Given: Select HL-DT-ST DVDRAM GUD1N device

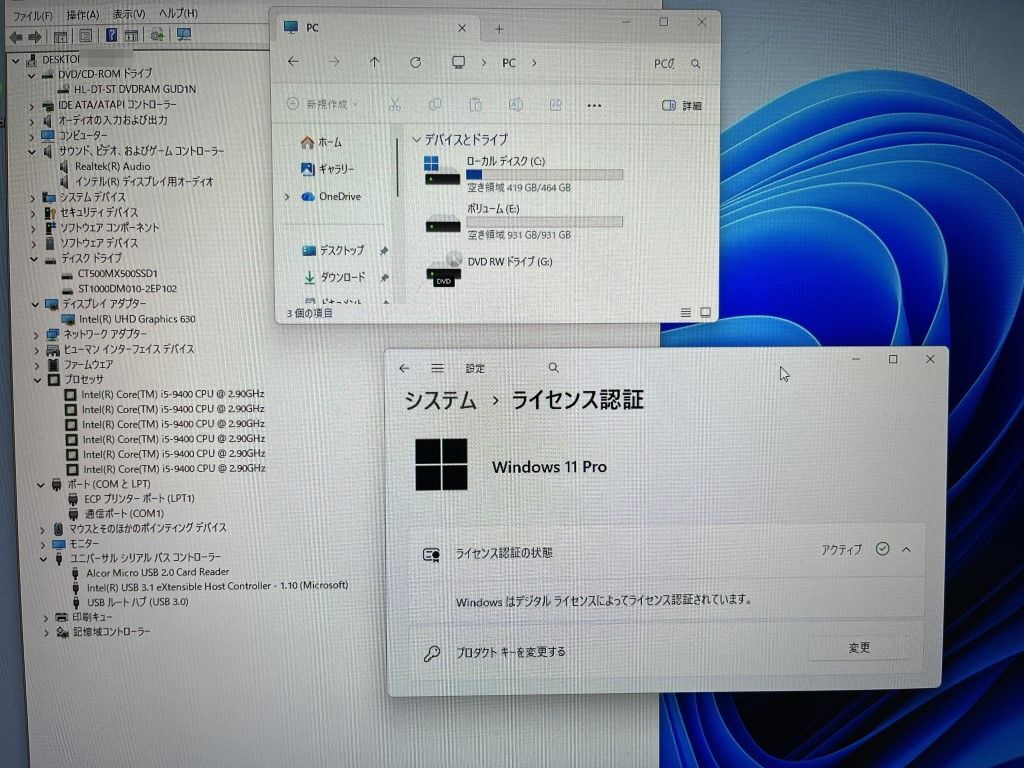Looking at the screenshot, I should (x=134, y=89).
